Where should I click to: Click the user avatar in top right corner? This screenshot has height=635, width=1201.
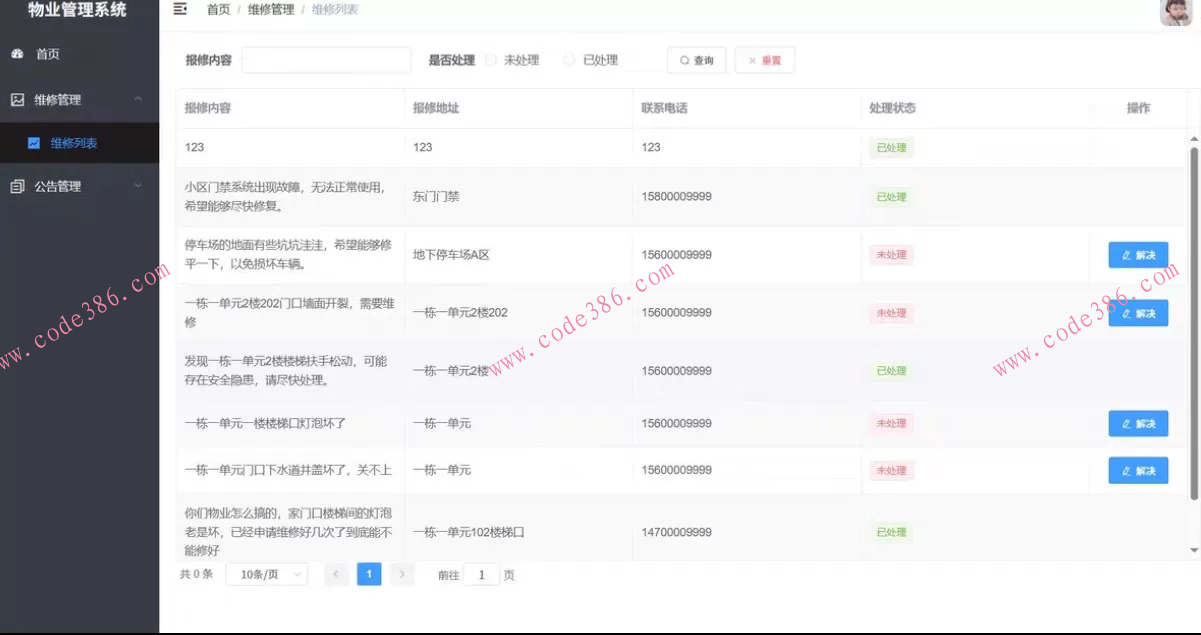[x=1175, y=12]
